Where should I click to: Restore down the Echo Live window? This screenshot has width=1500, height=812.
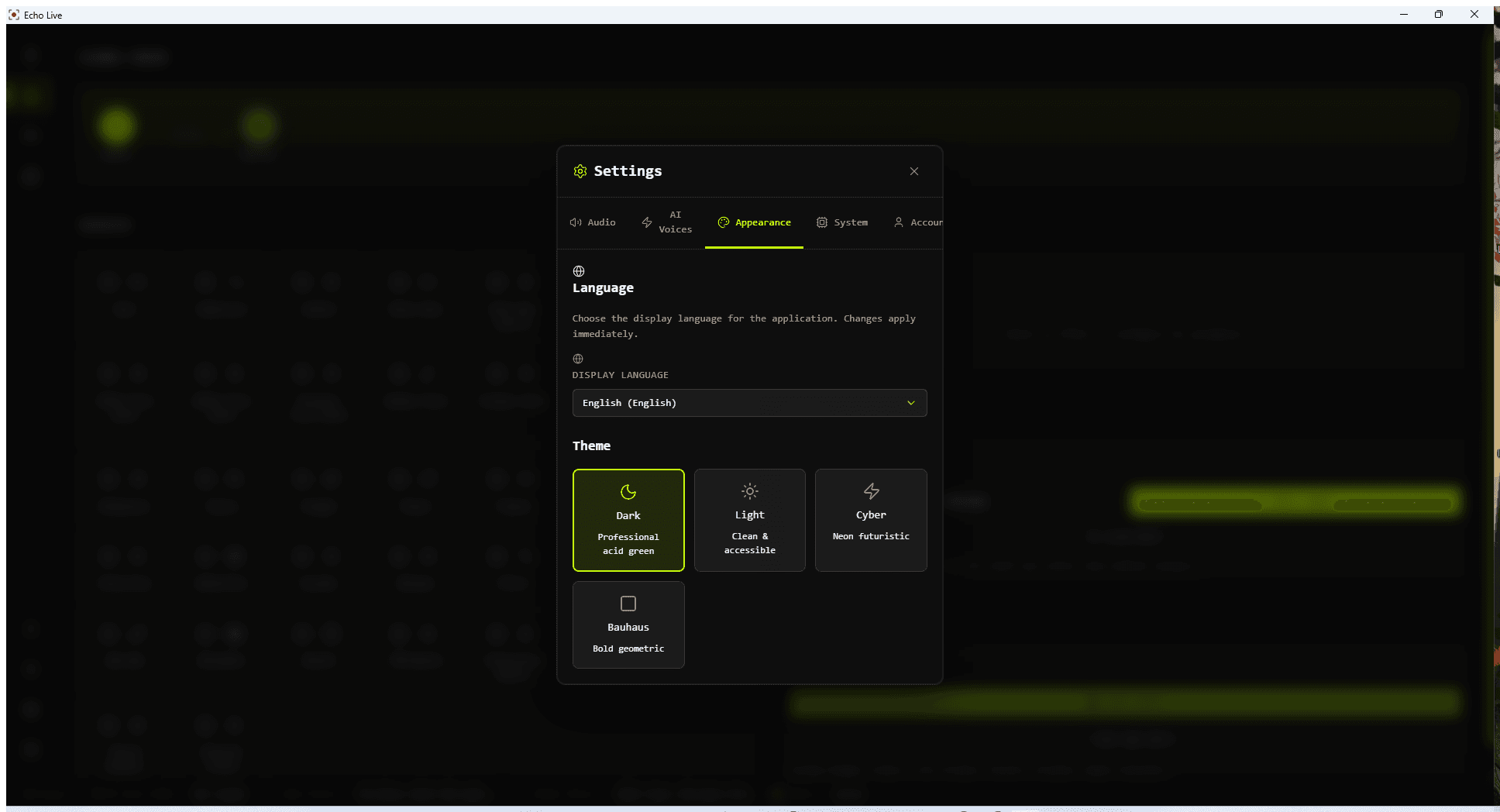pos(1439,15)
